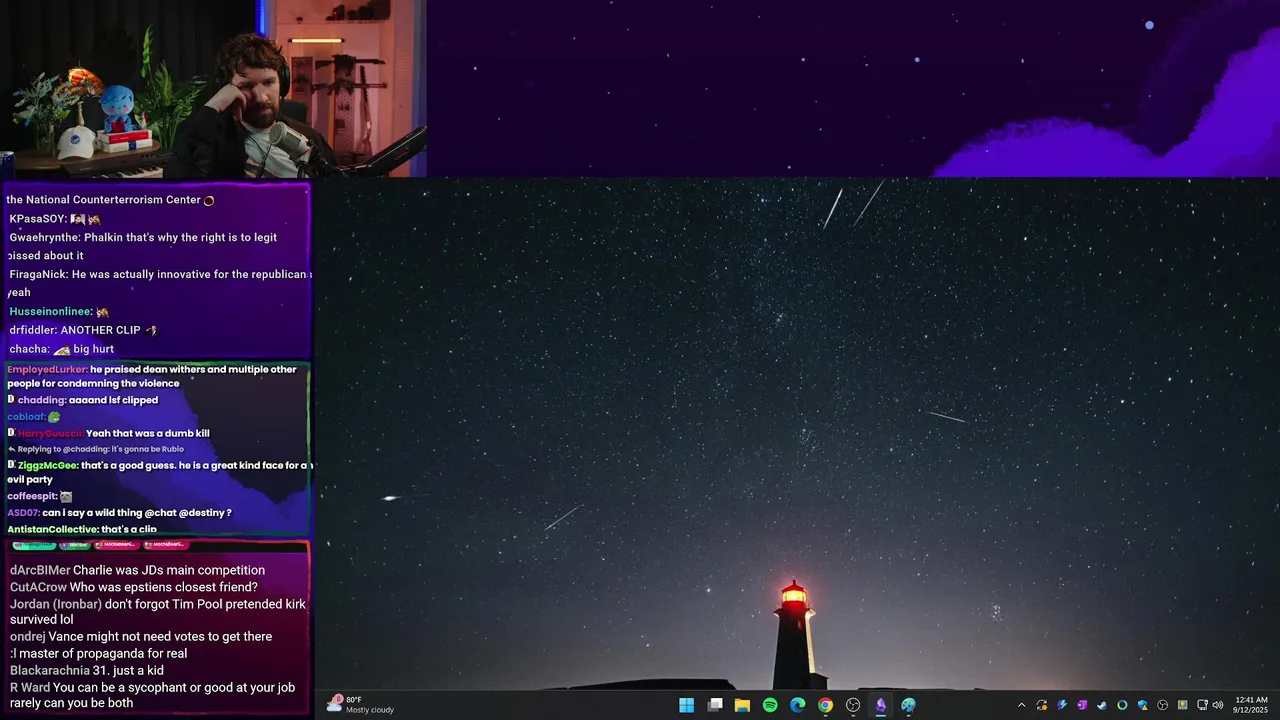Click the Gwaehrynthe chat message
Viewport: 1280px width, 720px height.
point(144,246)
